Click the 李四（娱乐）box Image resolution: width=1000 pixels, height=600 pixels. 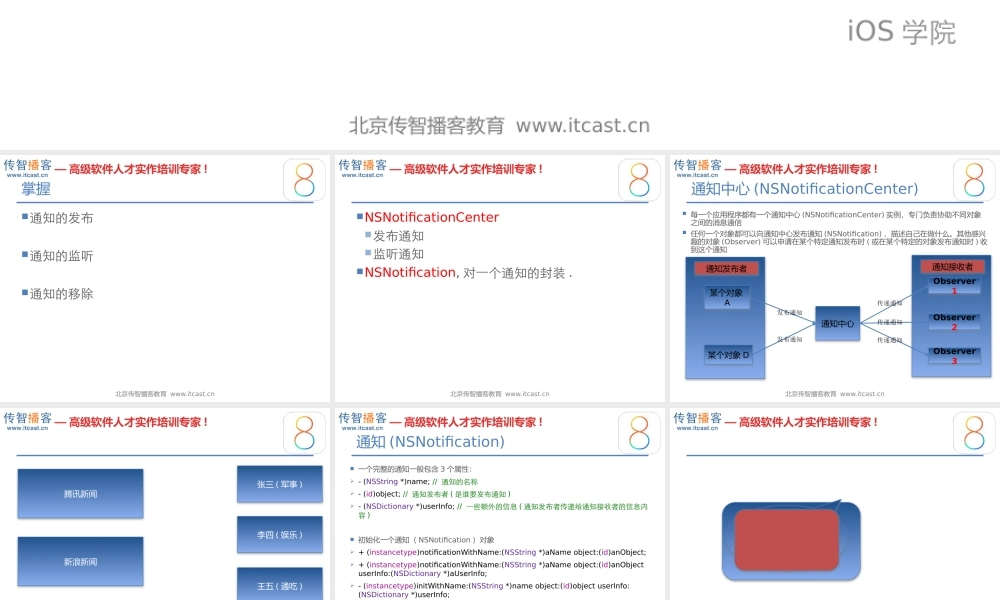279,534
